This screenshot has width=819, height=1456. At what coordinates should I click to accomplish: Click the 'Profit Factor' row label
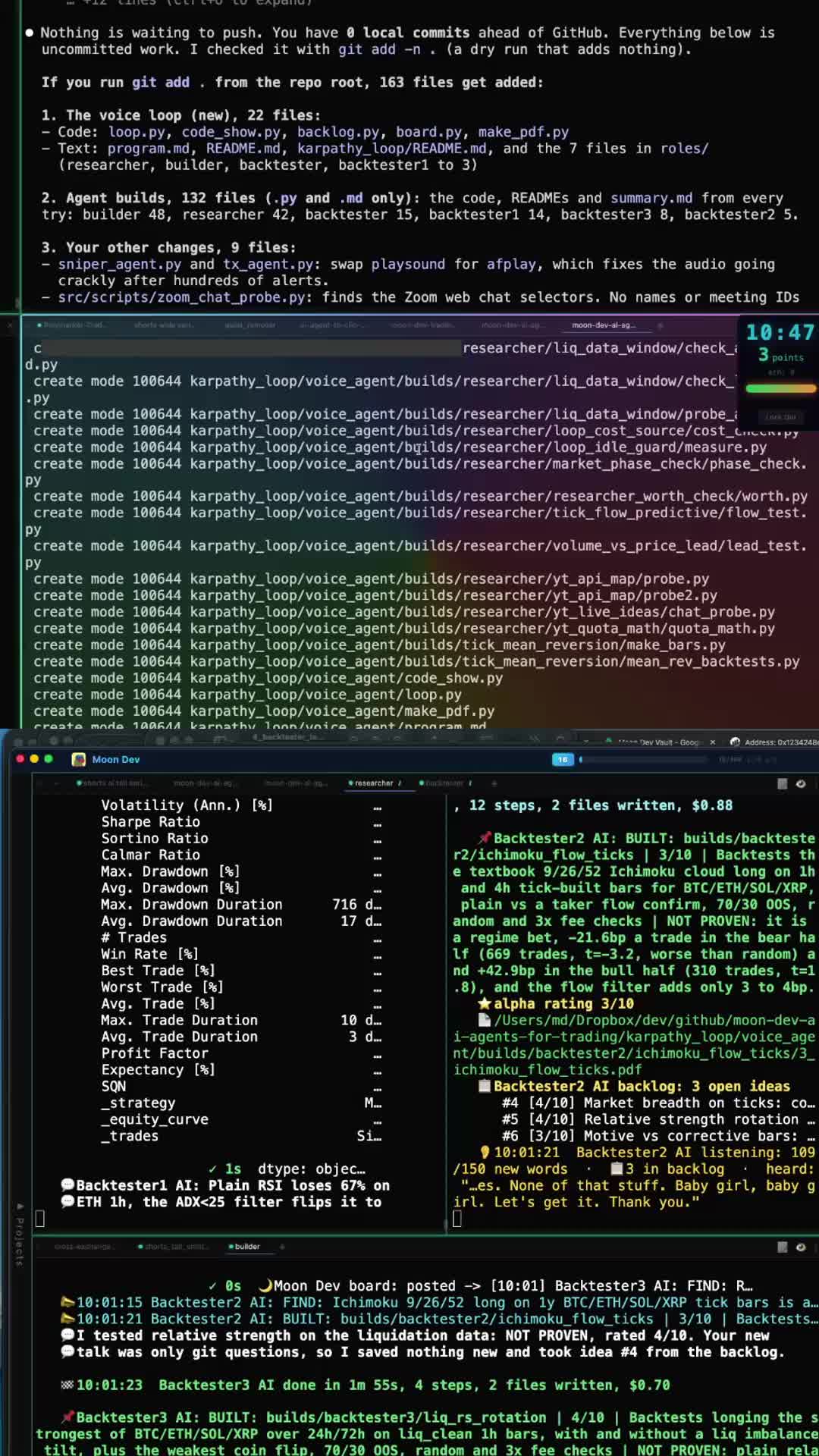(155, 1053)
